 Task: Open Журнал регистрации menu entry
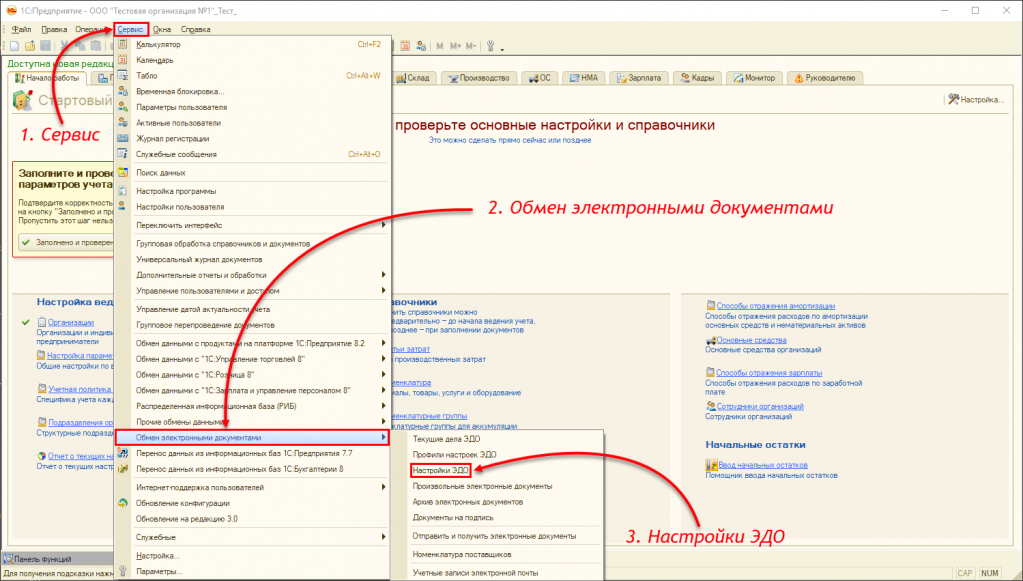253,138
